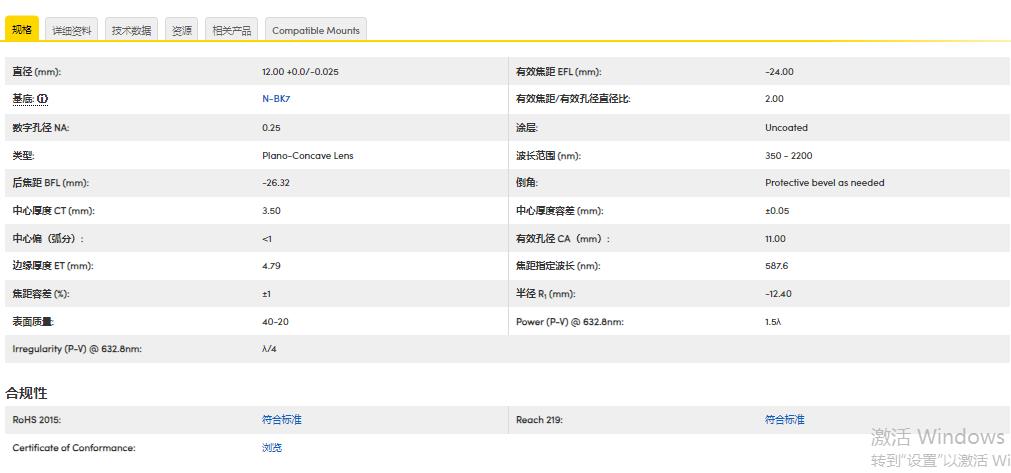Select focal tolerance ±1 value
Image resolution: width=1011 pixels, height=473 pixels.
coord(266,294)
